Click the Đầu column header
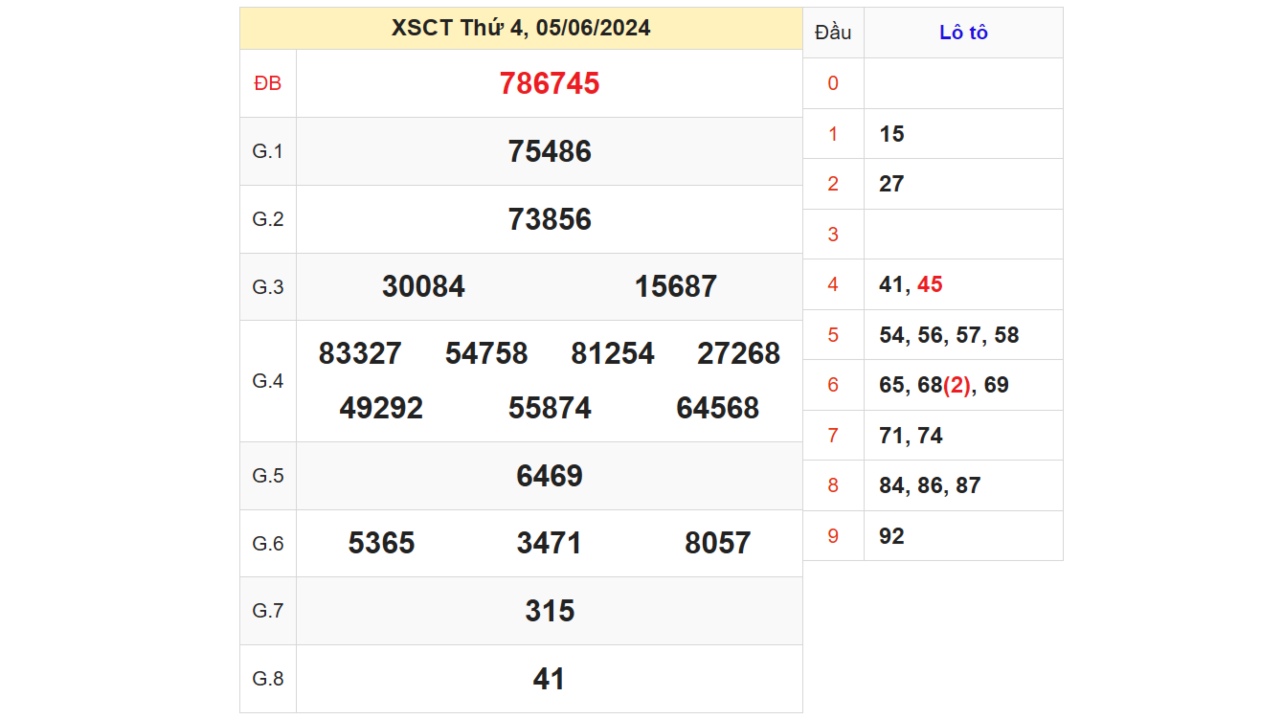The image size is (1280, 720). [x=833, y=32]
